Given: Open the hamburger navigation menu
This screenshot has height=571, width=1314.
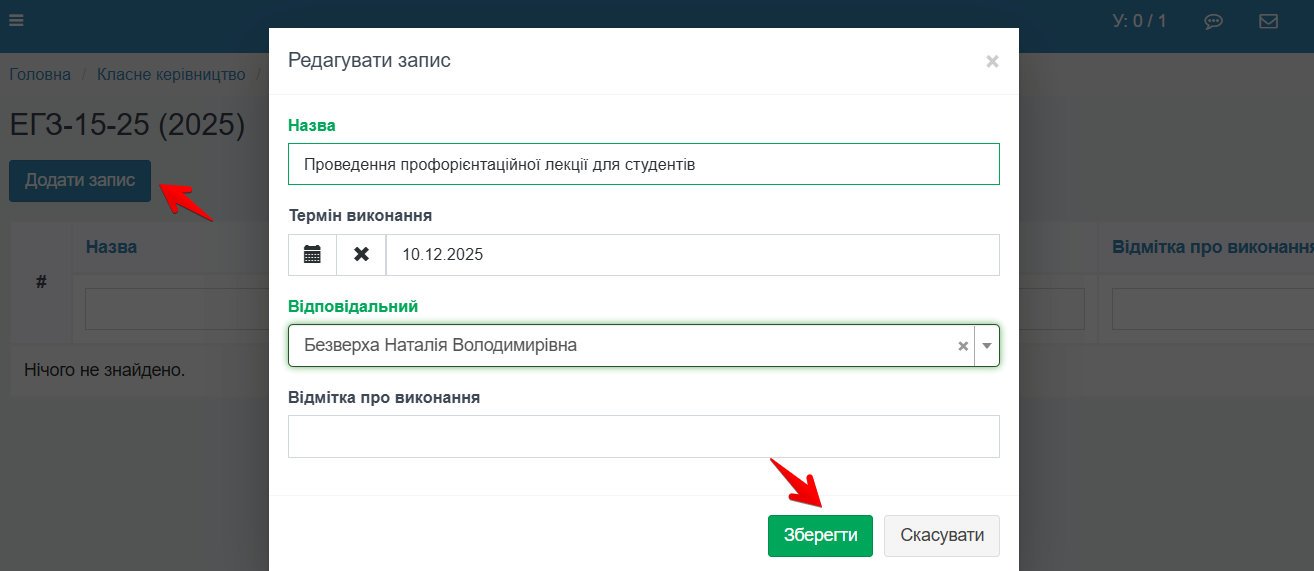Looking at the screenshot, I should (16, 20).
